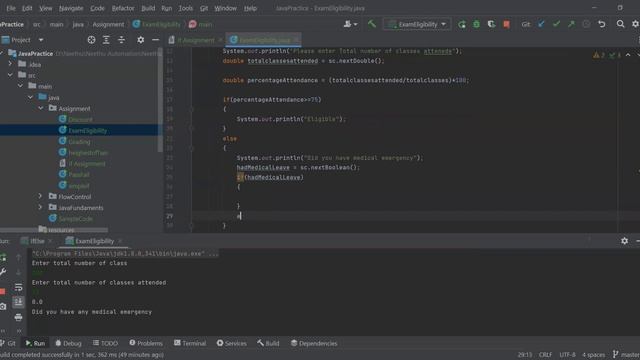Expand the .idea folder node

coord(11,64)
